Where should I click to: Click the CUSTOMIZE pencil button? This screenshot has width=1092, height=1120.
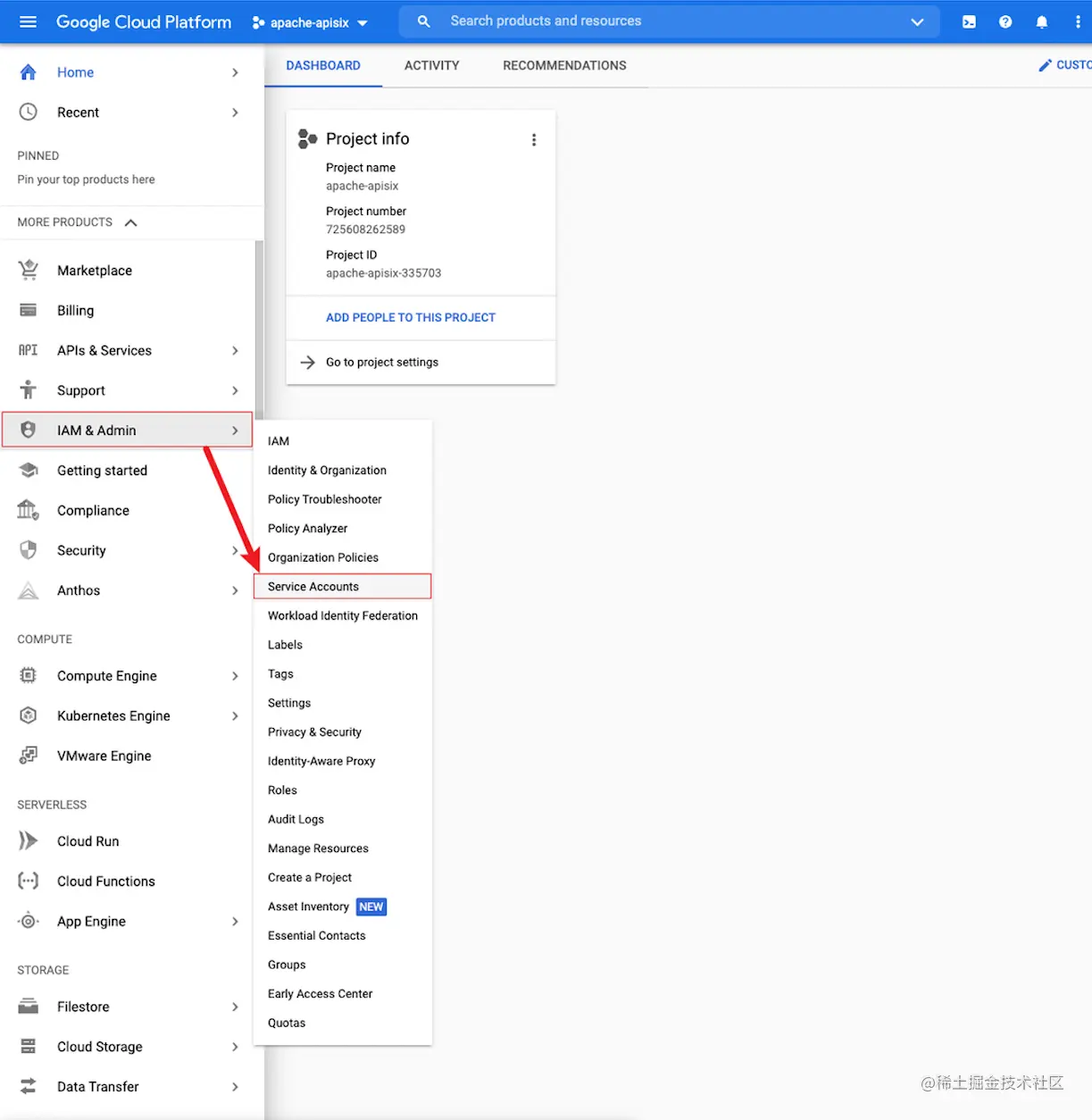coord(1064,65)
